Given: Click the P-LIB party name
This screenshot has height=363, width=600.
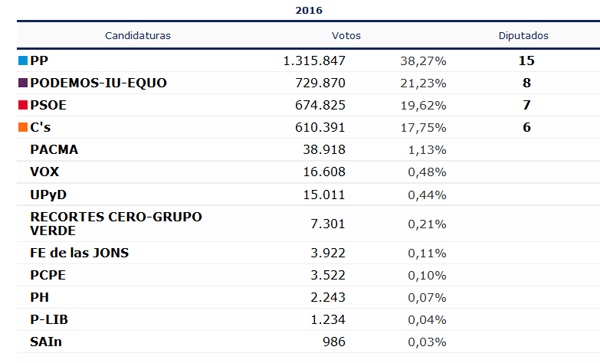Looking at the screenshot, I should pyautogui.click(x=49, y=319).
